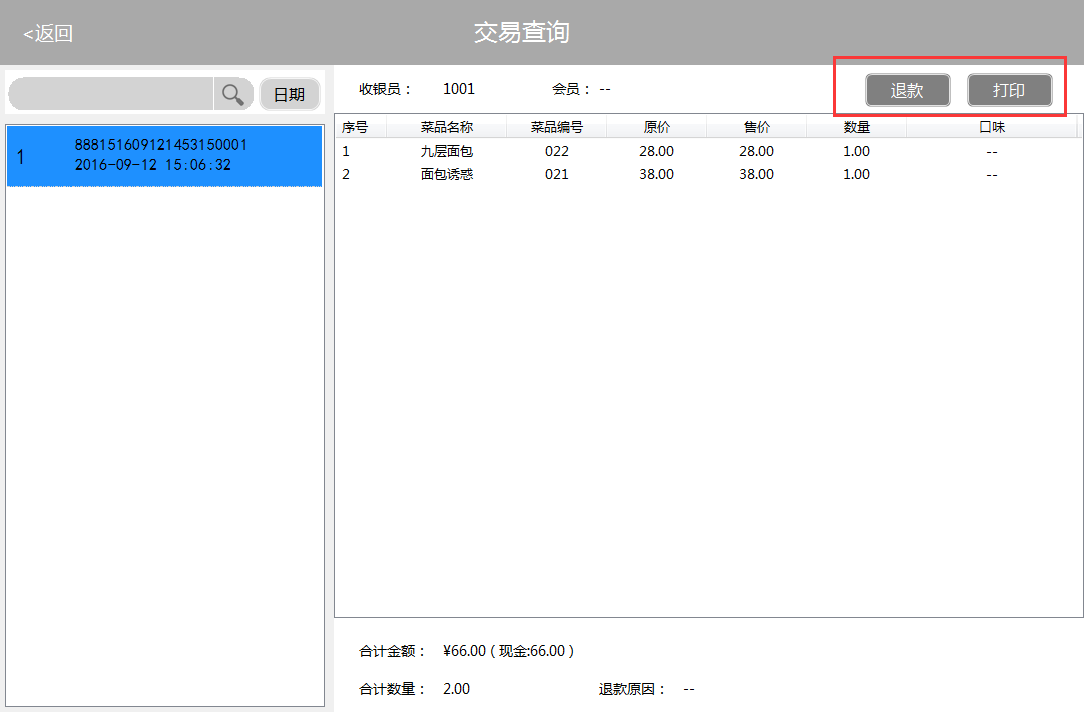The width and height of the screenshot is (1084, 712).
Task: Select transaction record 888151609121453150001
Action: 164,155
